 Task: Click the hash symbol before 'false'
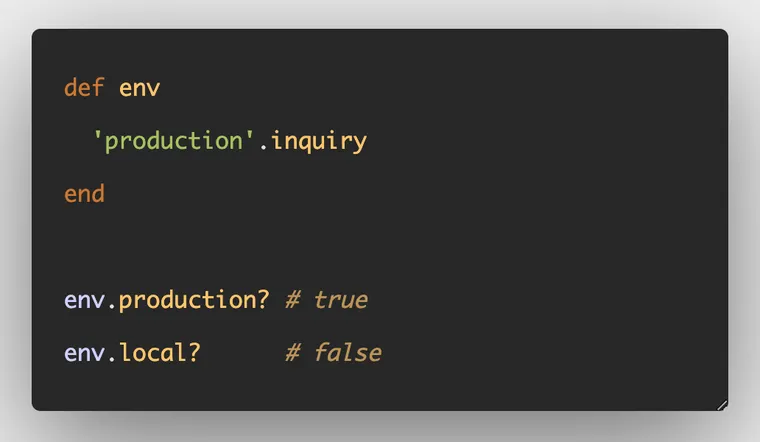click(x=293, y=353)
